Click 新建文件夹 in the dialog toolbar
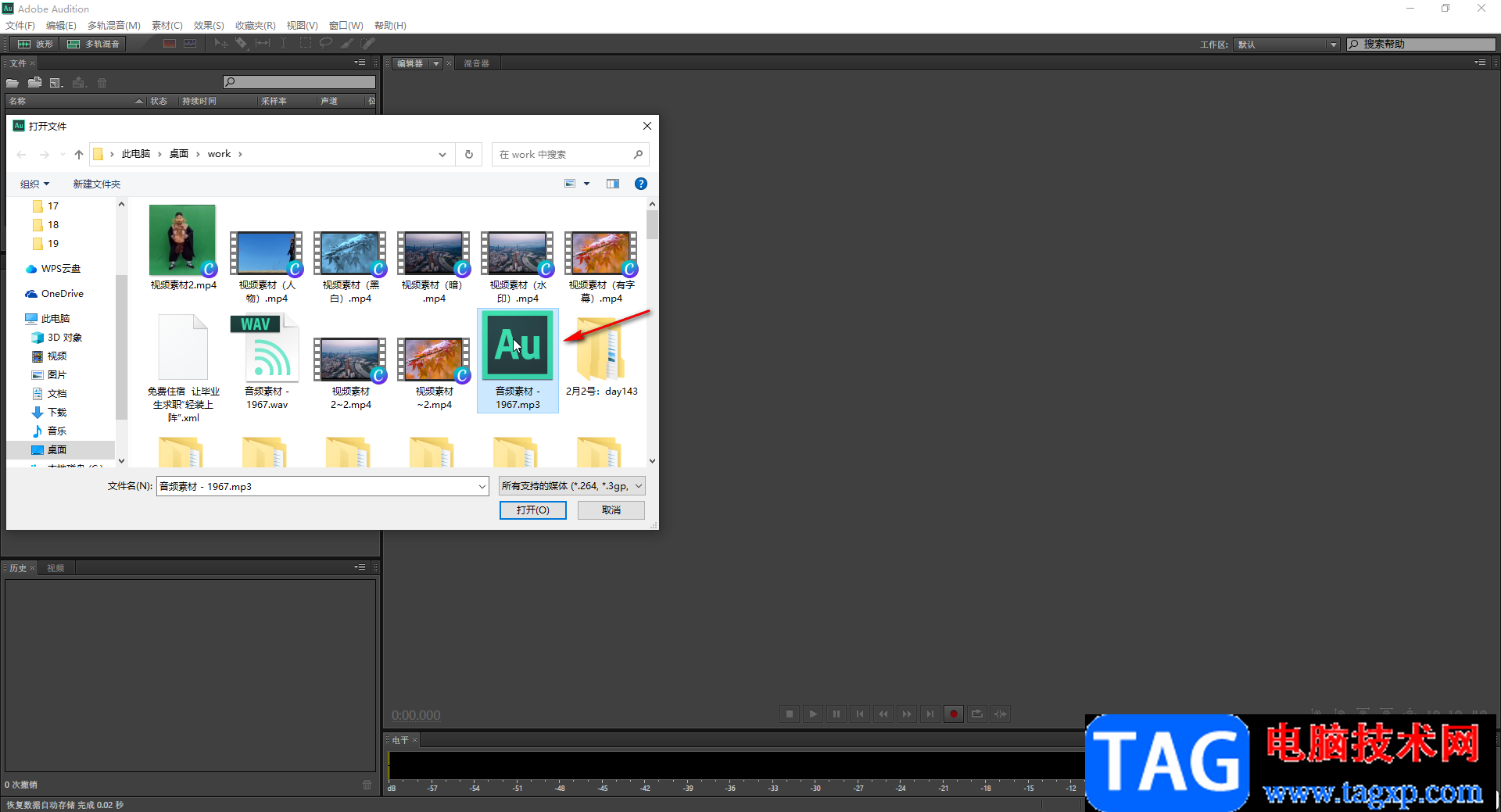 click(97, 184)
